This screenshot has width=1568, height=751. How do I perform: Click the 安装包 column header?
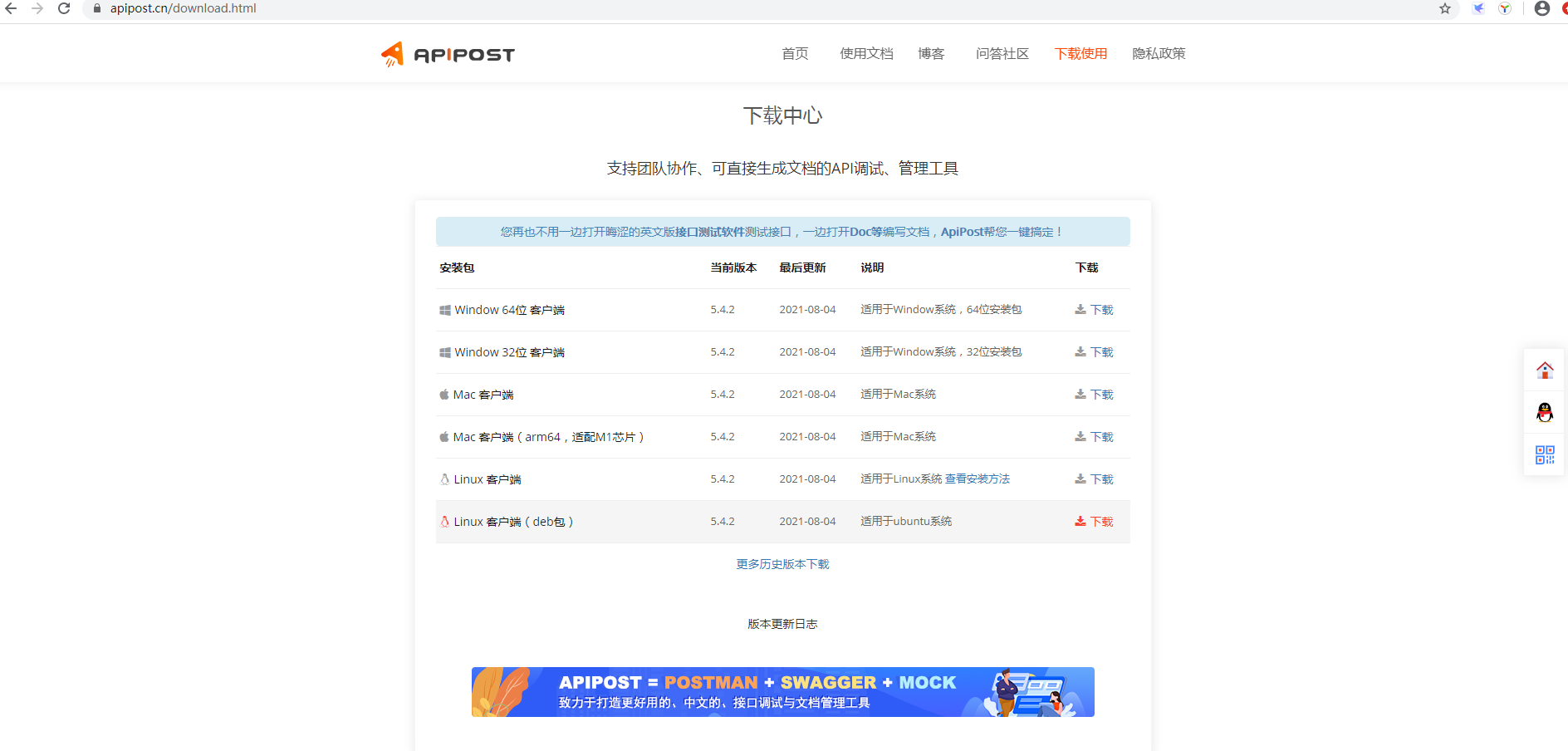[x=457, y=268]
